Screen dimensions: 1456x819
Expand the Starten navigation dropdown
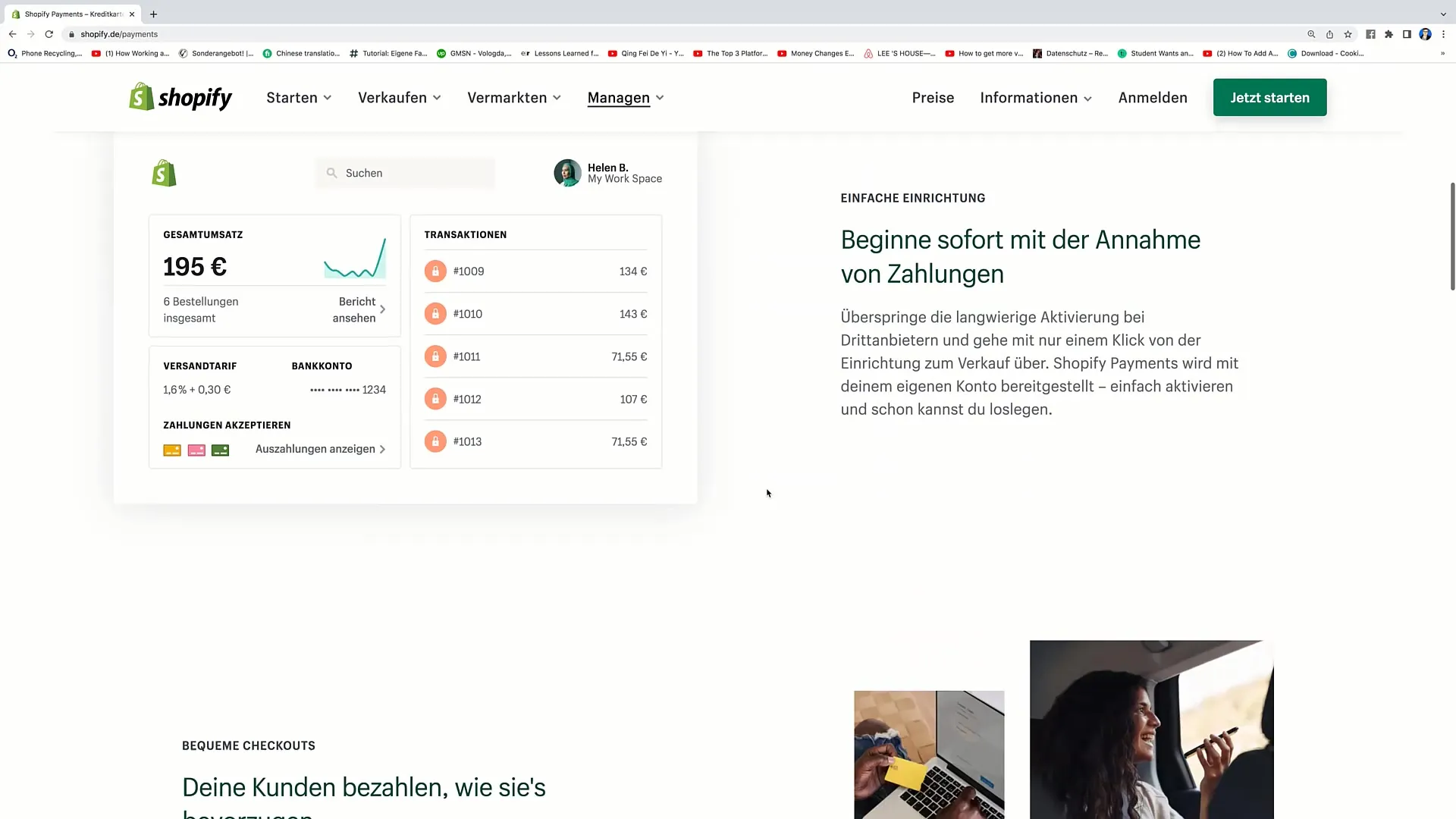pos(299,97)
